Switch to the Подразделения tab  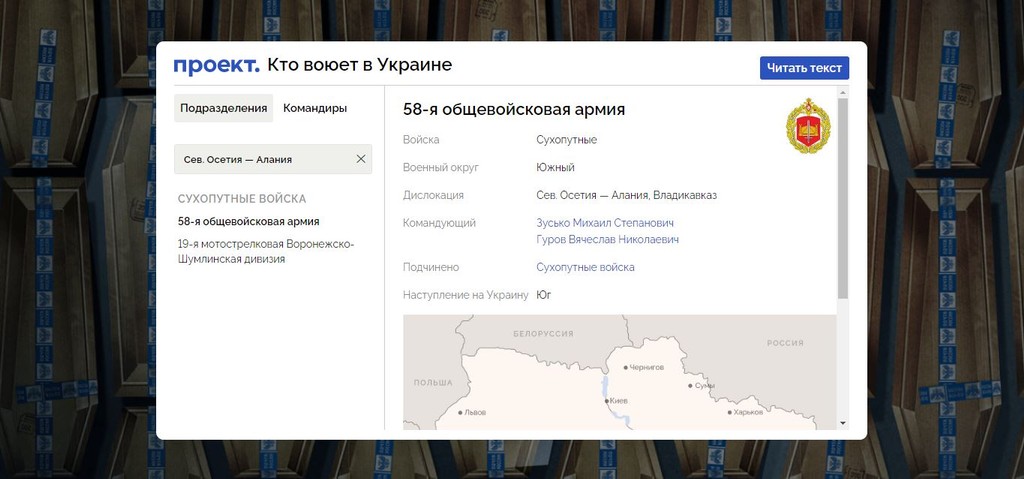(x=223, y=108)
